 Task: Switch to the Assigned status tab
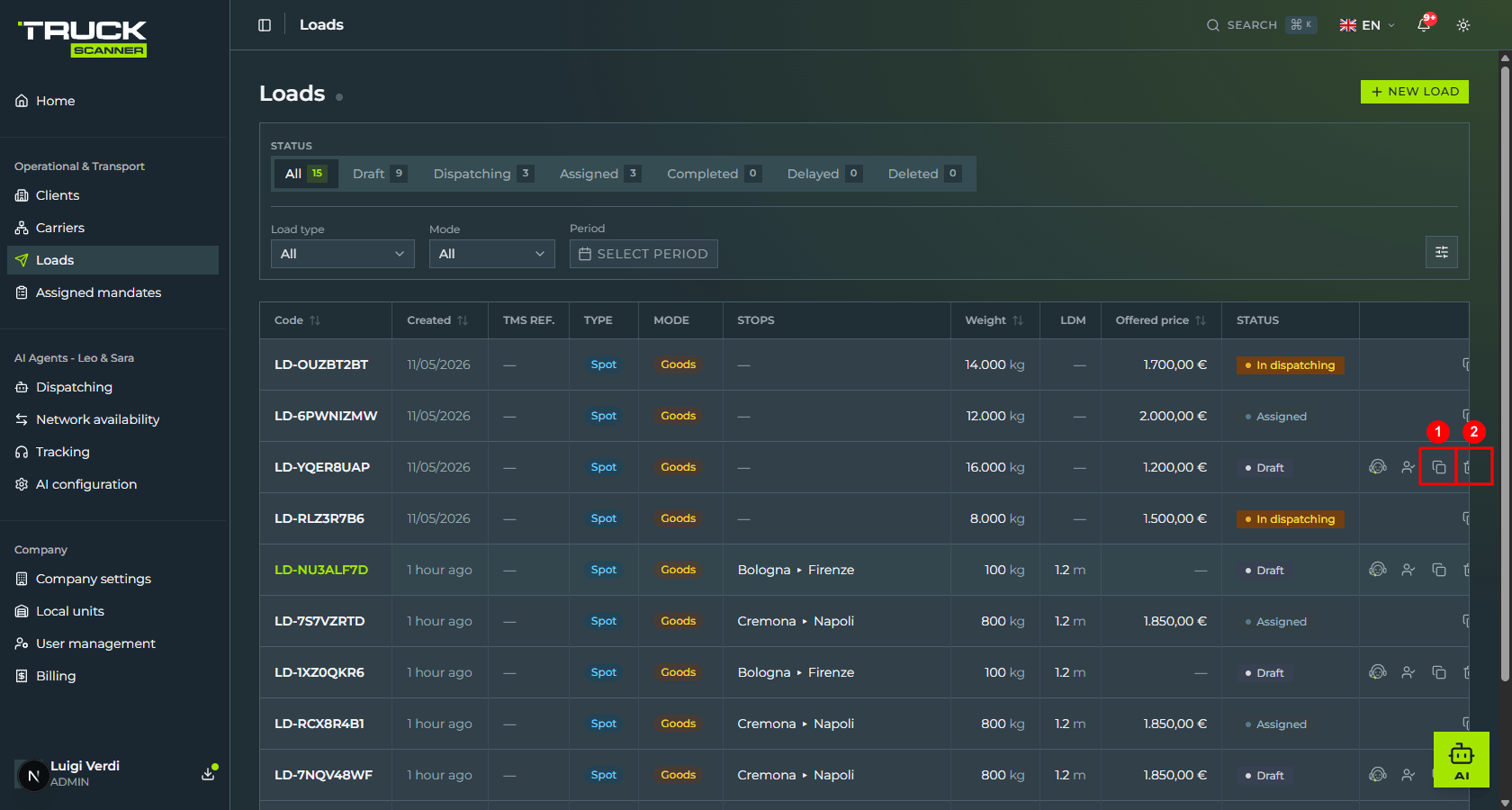click(600, 174)
